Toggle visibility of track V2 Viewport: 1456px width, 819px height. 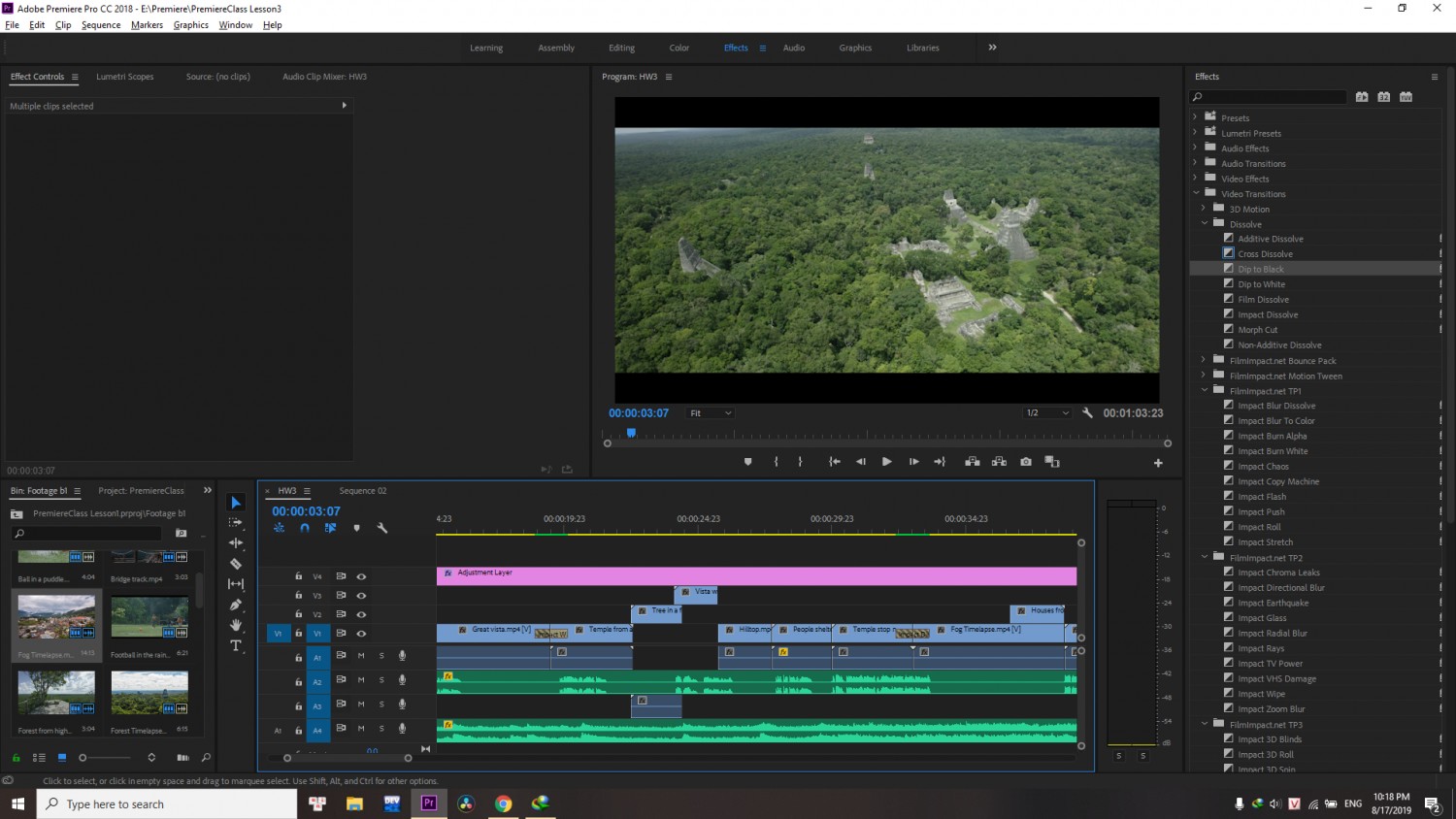(361, 614)
